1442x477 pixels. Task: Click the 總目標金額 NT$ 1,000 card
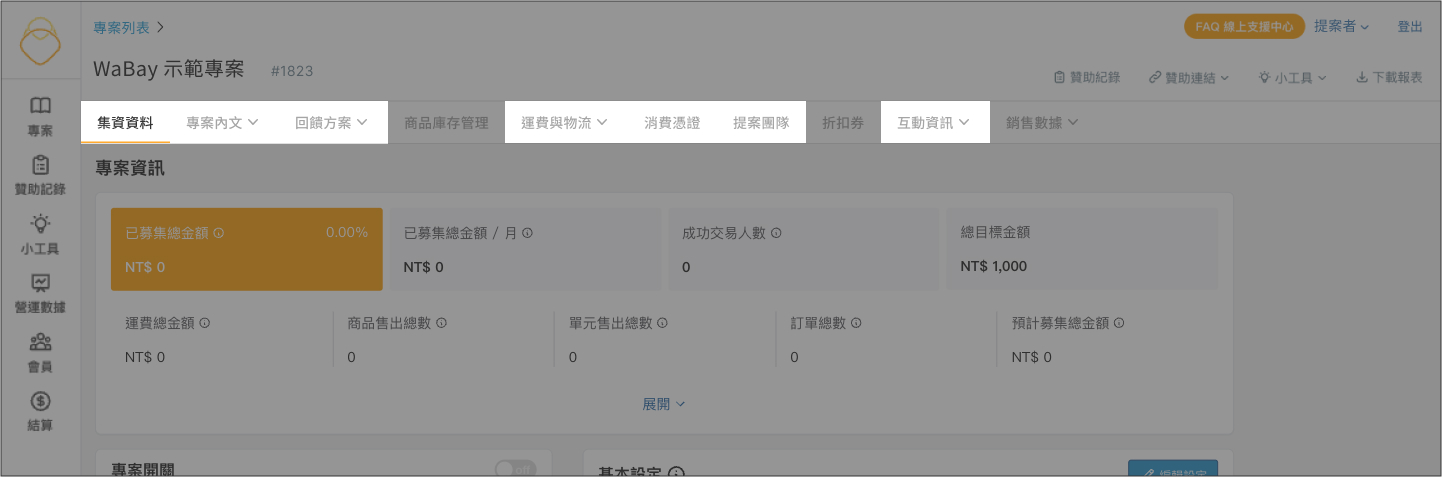click(1082, 249)
